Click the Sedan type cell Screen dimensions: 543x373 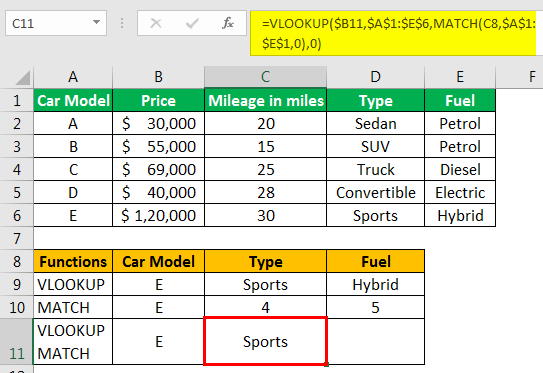(376, 123)
